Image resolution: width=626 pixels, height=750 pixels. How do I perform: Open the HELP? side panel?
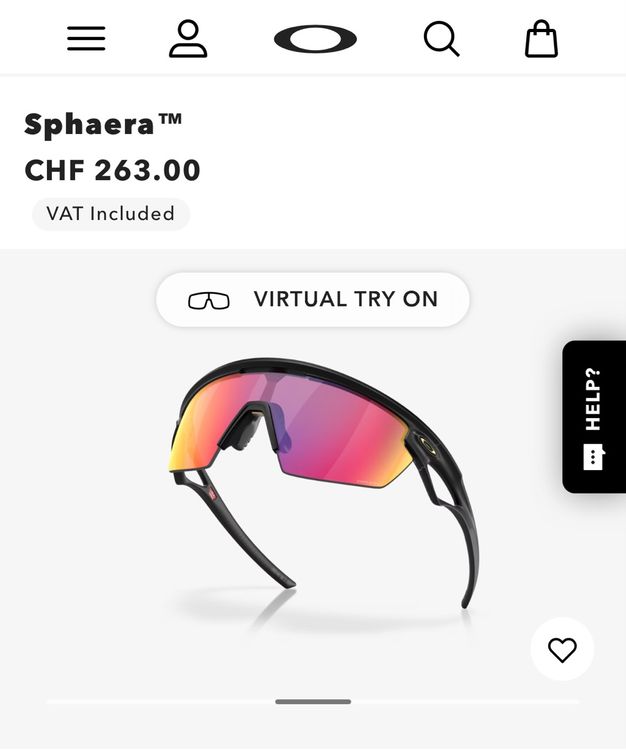point(594,417)
